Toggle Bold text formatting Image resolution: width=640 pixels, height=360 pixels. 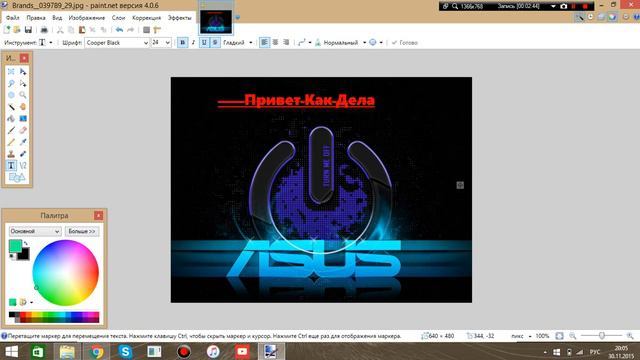click(182, 42)
